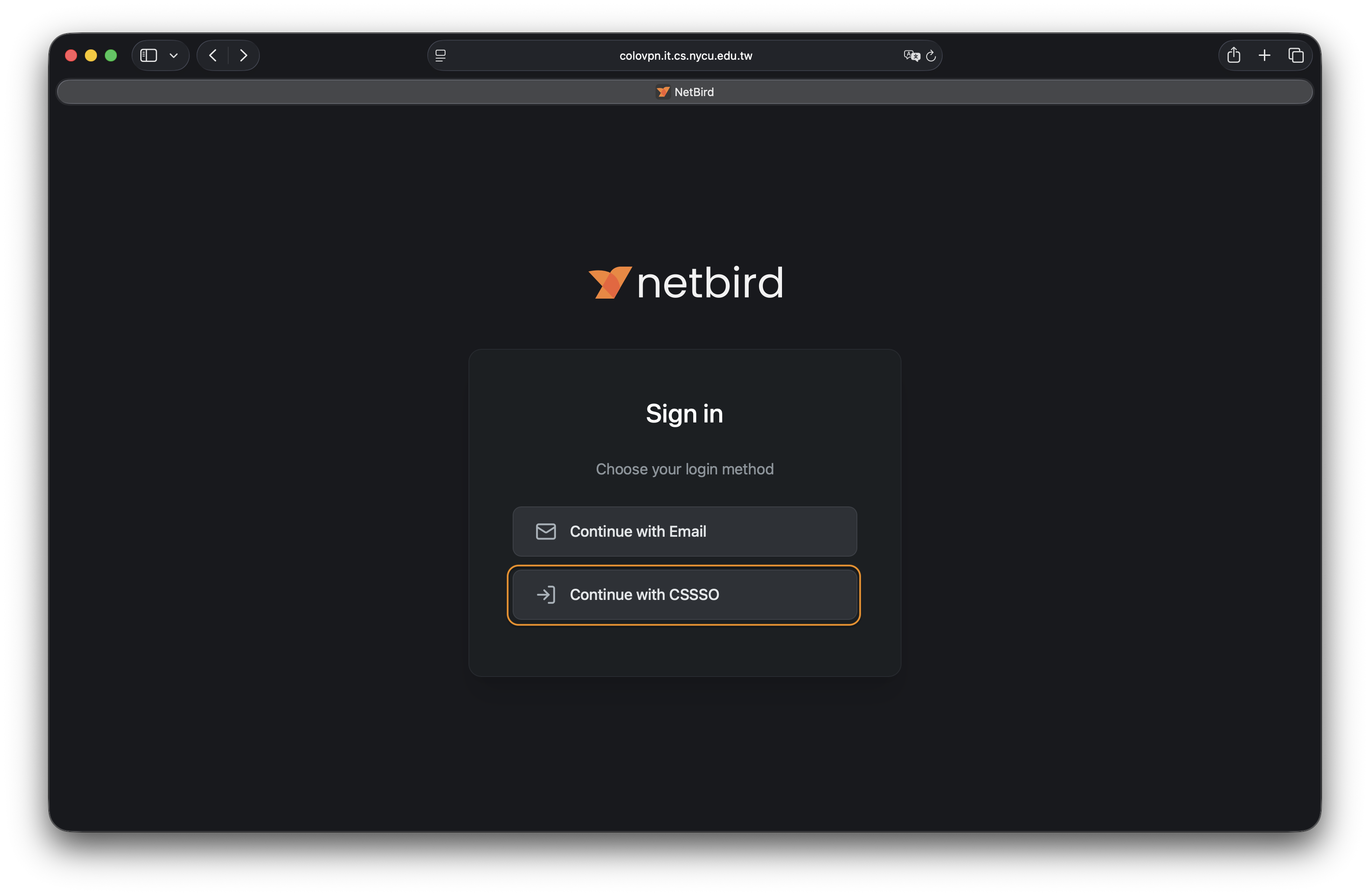Image resolution: width=1370 pixels, height=896 pixels.
Task: Click the envelope icon on the Email button
Action: point(546,531)
